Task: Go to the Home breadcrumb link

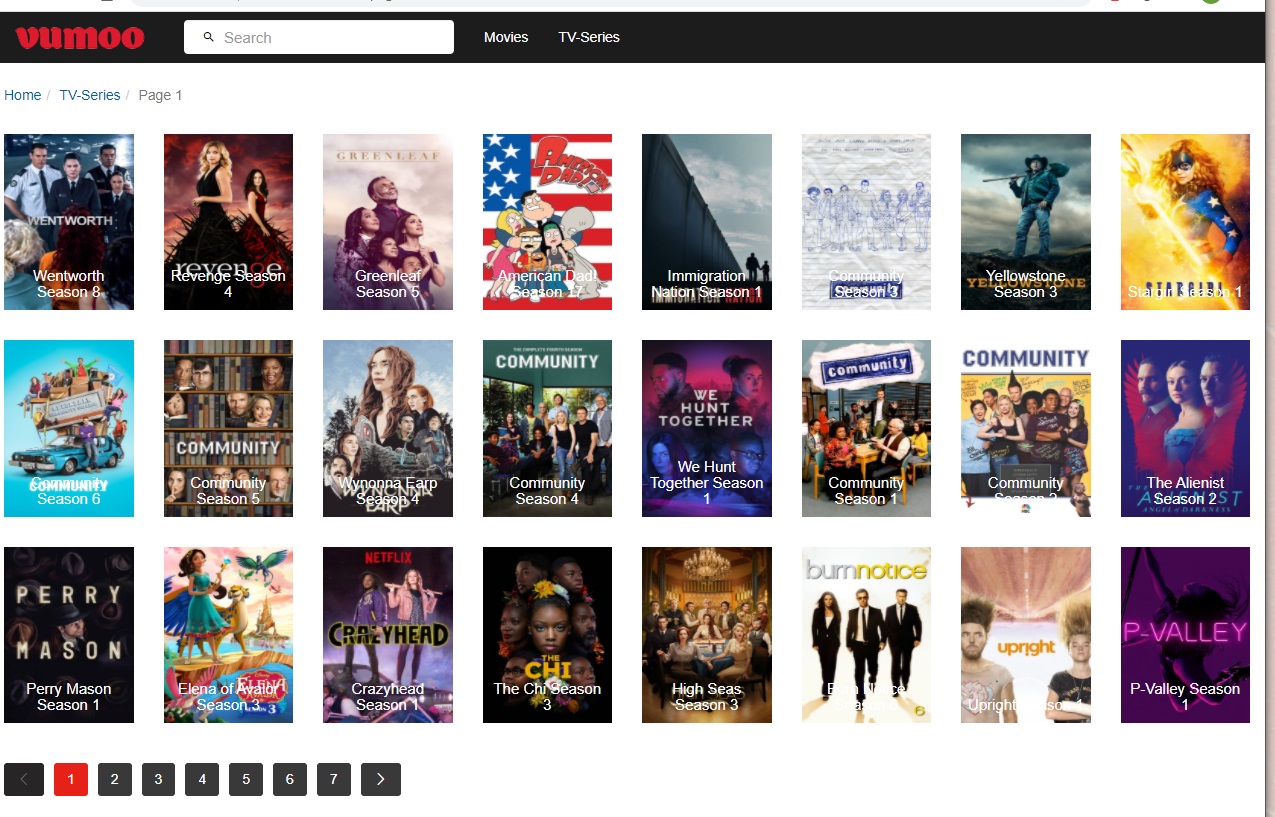Action: pos(23,95)
